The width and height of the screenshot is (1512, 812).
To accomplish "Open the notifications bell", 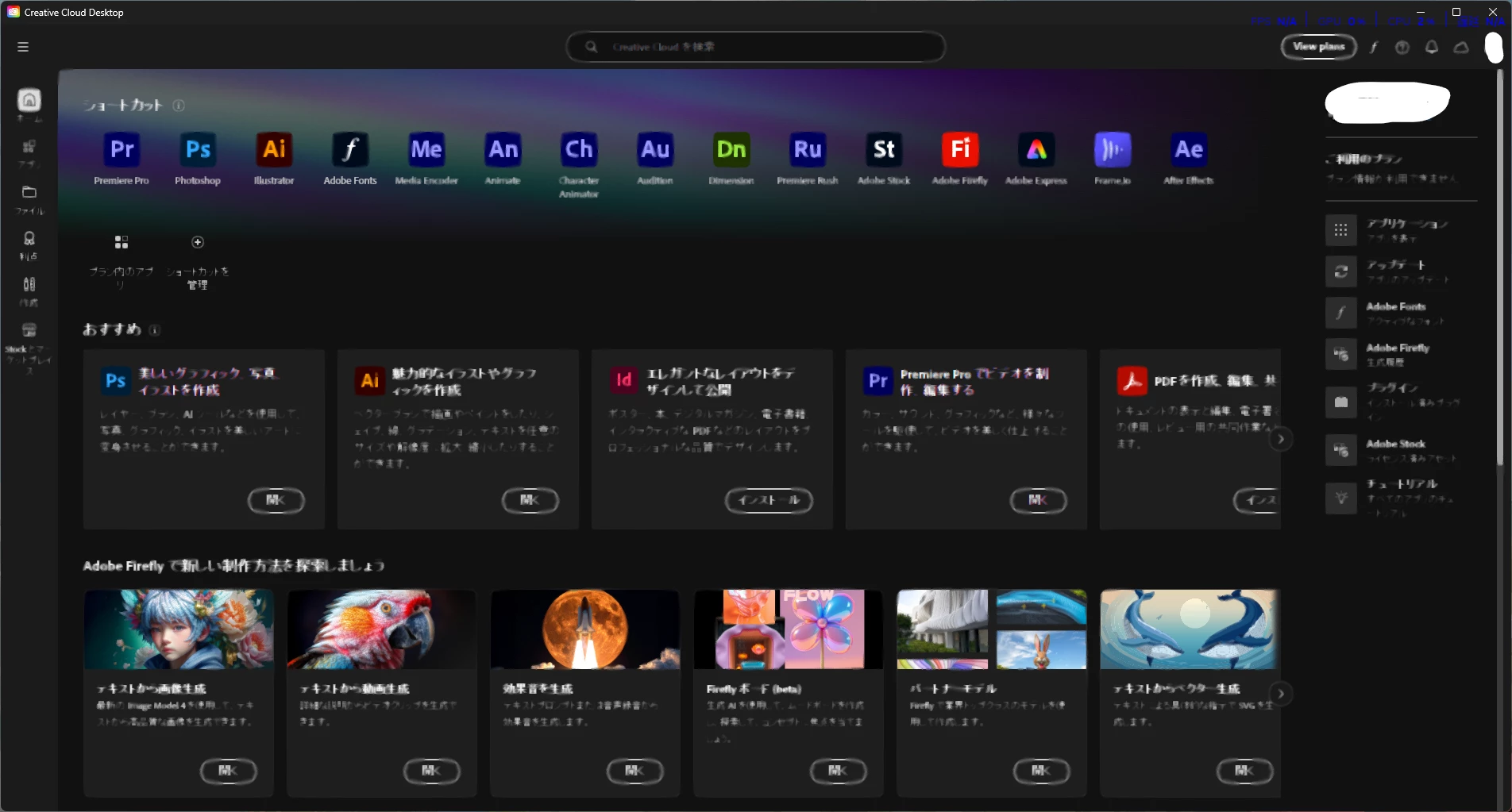I will 1432,48.
